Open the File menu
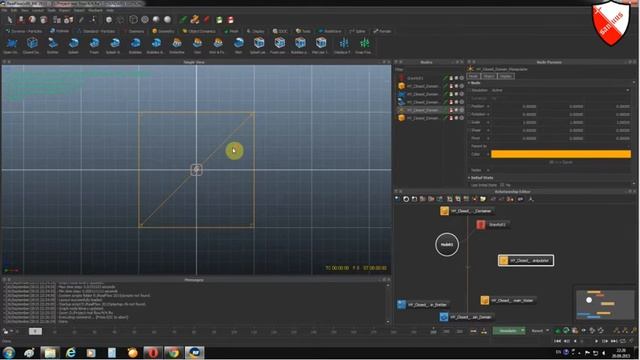Image resolution: width=640 pixels, height=360 pixels. pyautogui.click(x=4, y=10)
